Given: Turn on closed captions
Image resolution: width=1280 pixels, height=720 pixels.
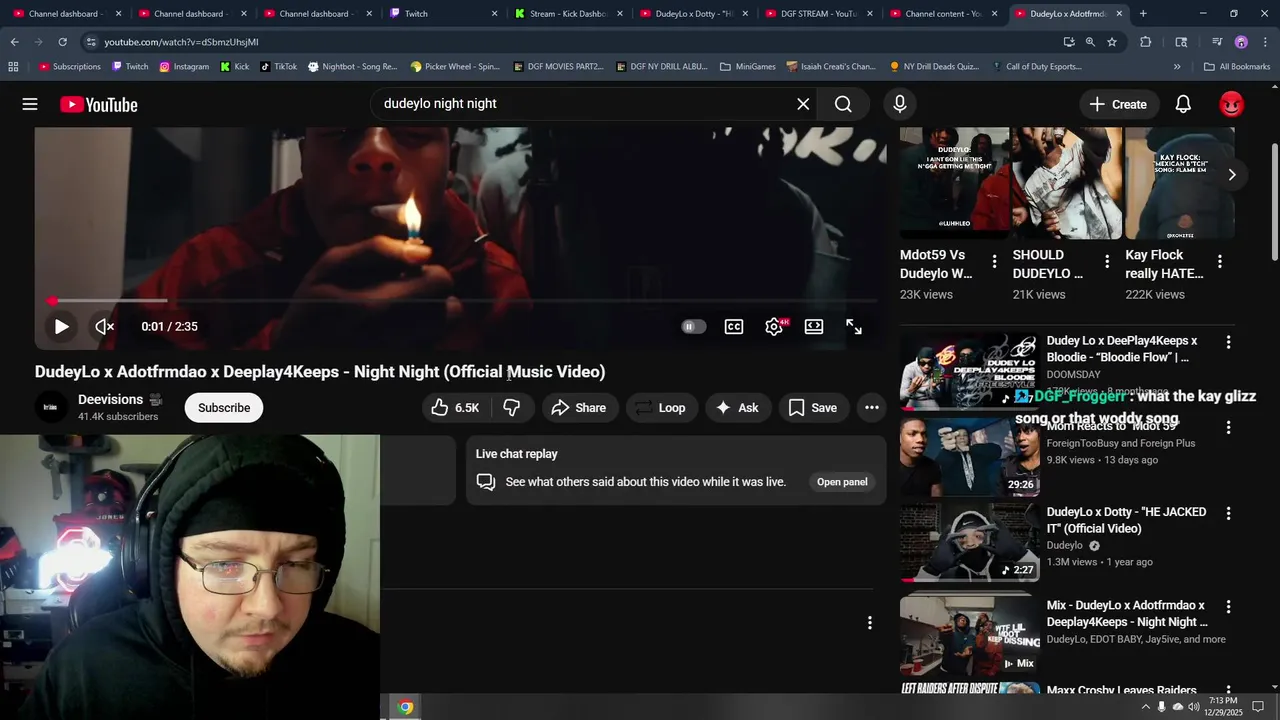Looking at the screenshot, I should pyautogui.click(x=734, y=326).
